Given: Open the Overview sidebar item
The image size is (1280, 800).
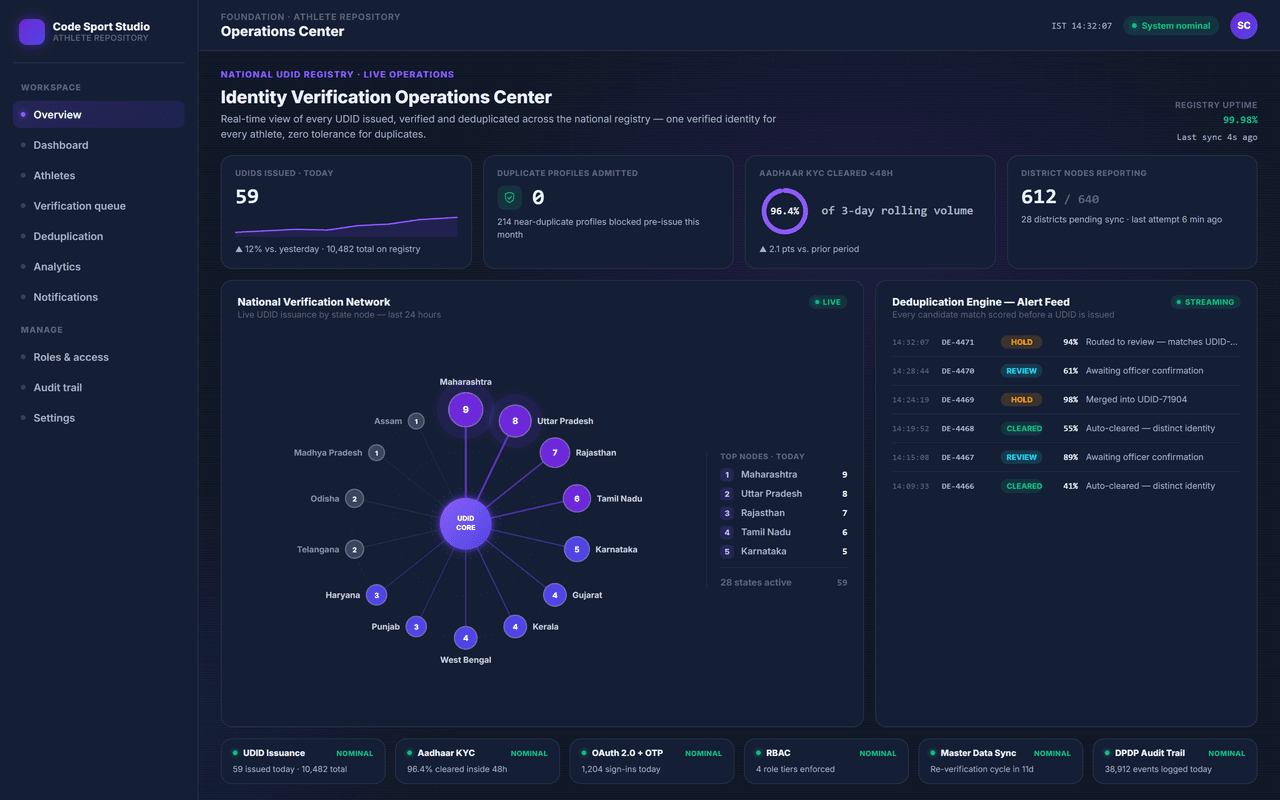Looking at the screenshot, I should [x=99, y=114].
